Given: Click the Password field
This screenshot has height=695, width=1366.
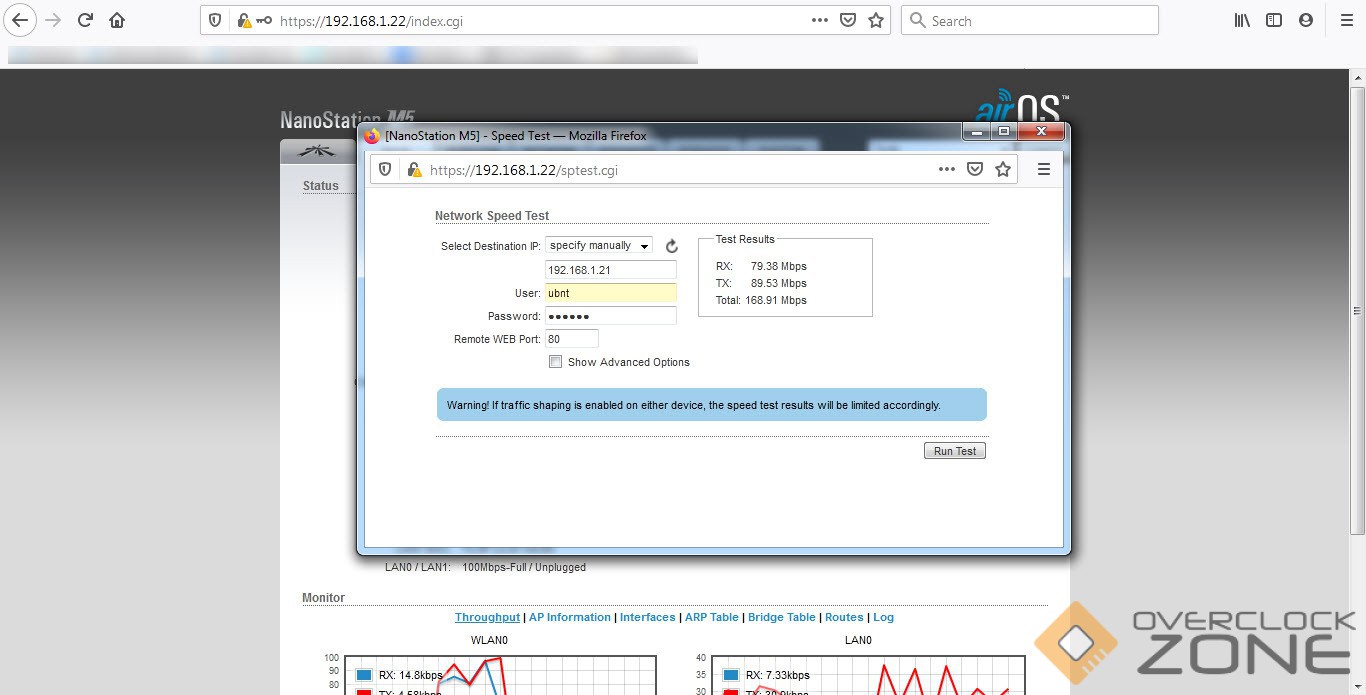Looking at the screenshot, I should coord(611,316).
